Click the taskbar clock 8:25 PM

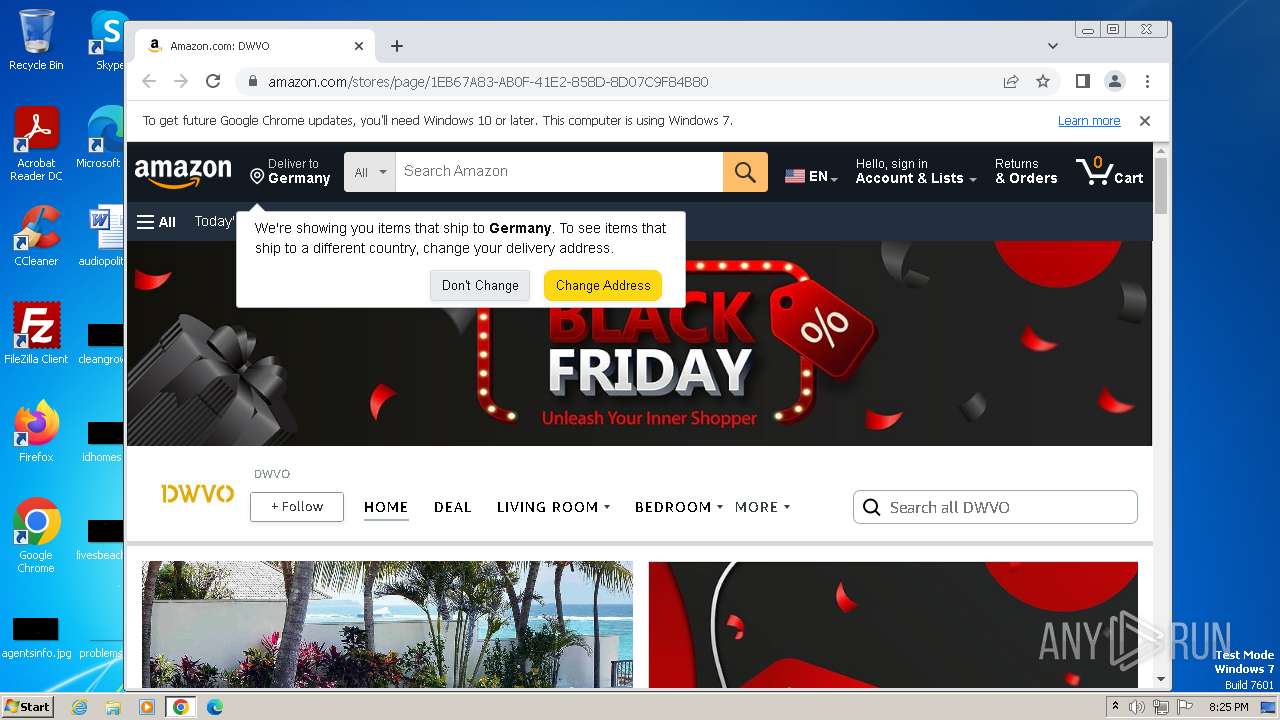1228,707
